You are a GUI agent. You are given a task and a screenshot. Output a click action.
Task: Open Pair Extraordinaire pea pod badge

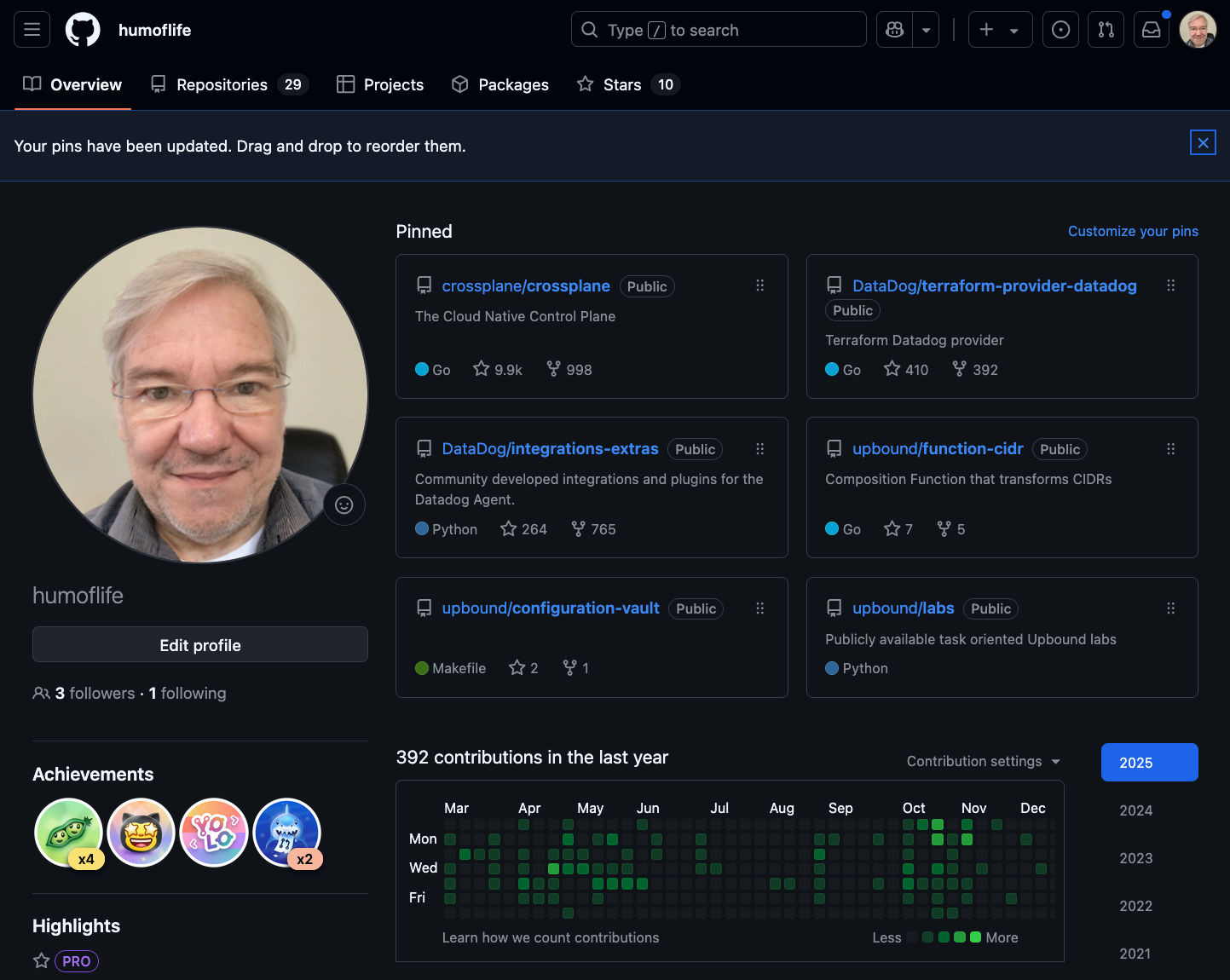pos(68,833)
